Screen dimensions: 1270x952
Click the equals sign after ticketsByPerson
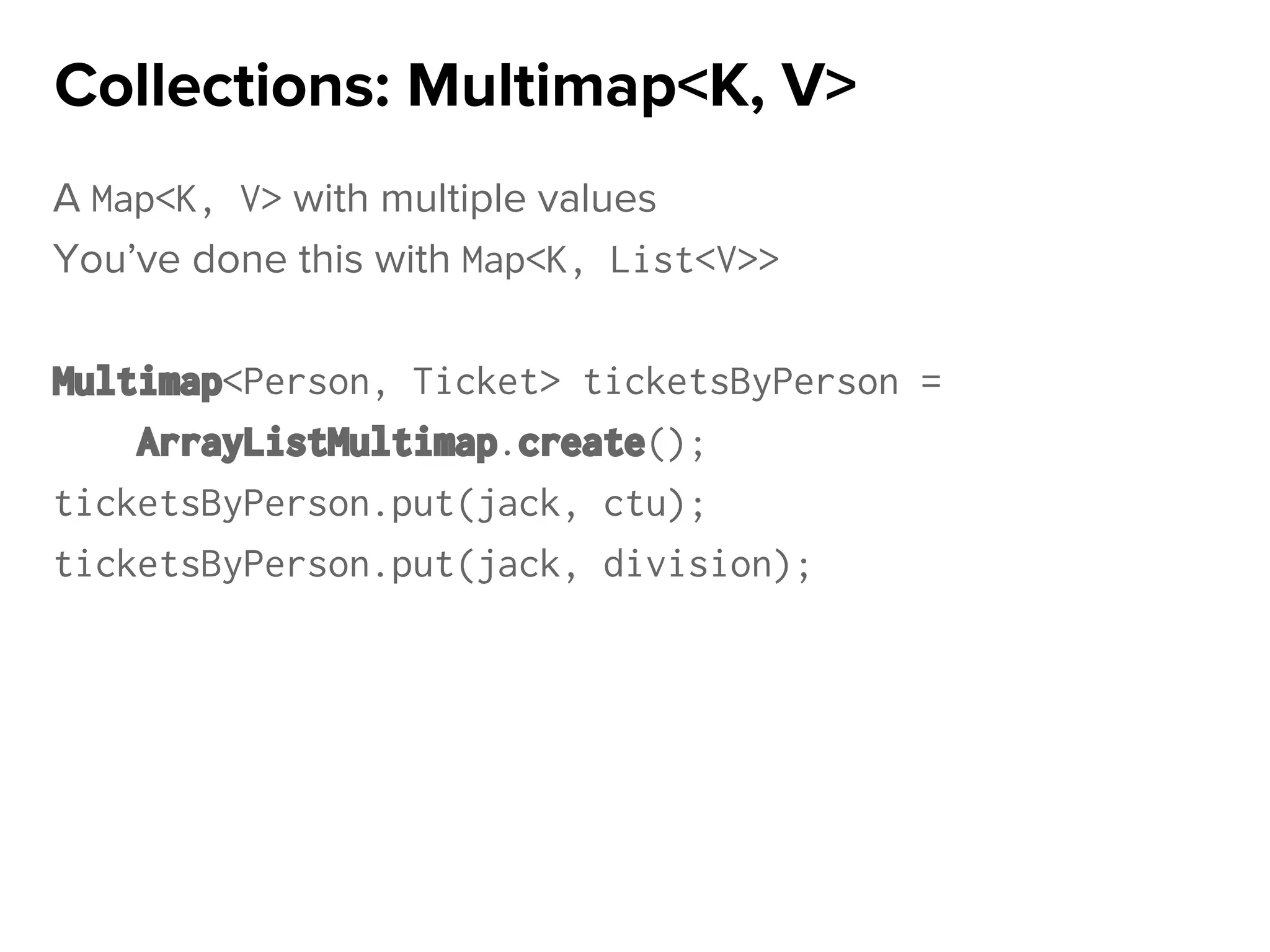click(x=931, y=382)
